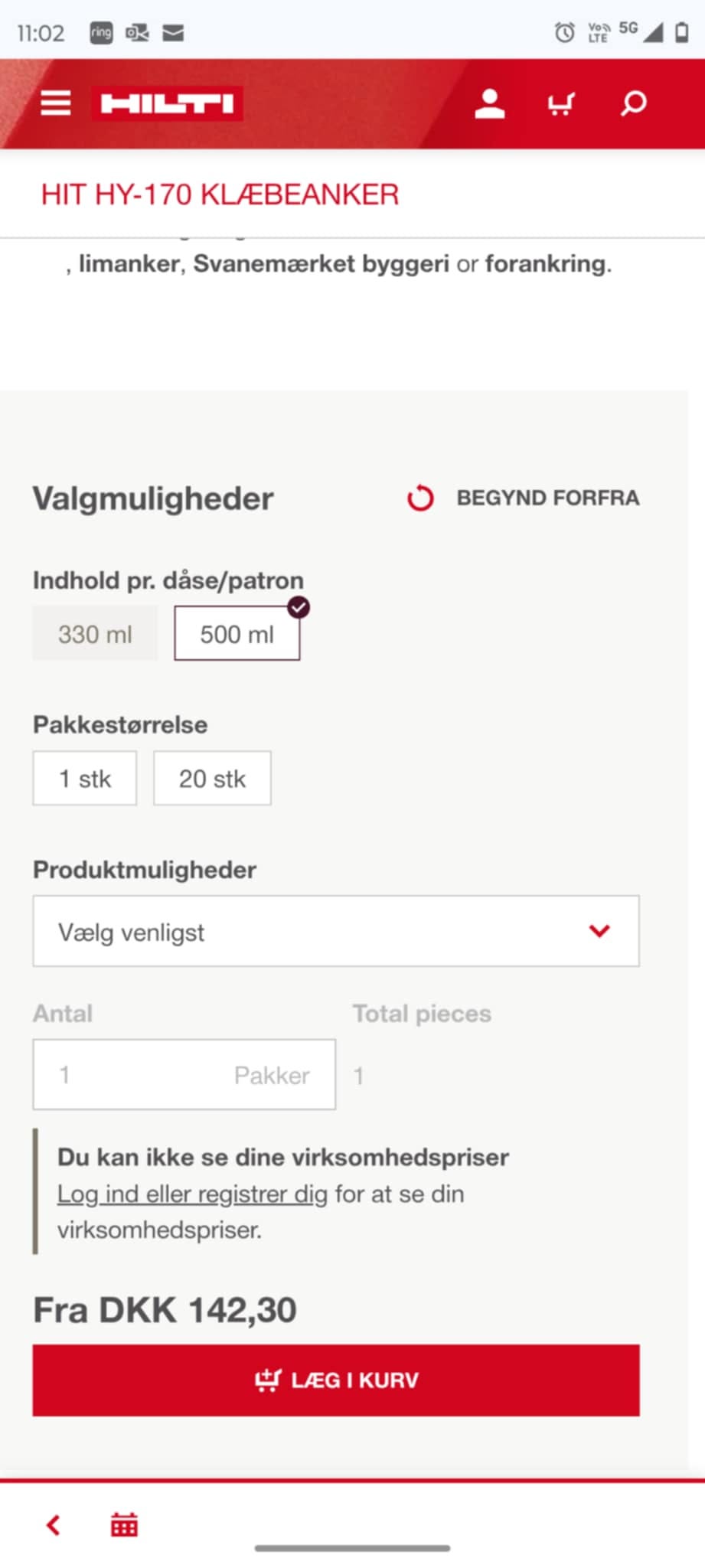Tap the Hilti logo
The image size is (705, 1568).
click(167, 104)
